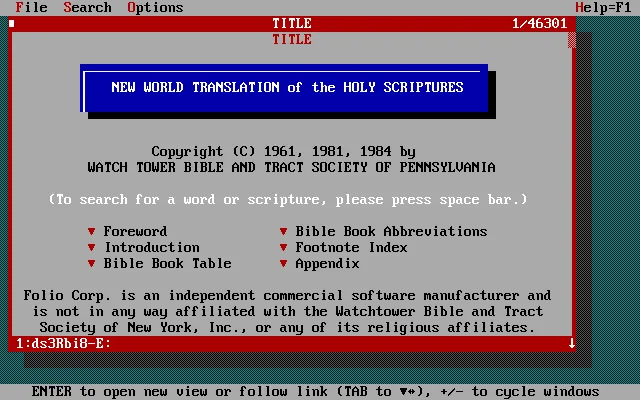
Task: Click the bottom hint line starting with ENTER
Action: pos(315,392)
